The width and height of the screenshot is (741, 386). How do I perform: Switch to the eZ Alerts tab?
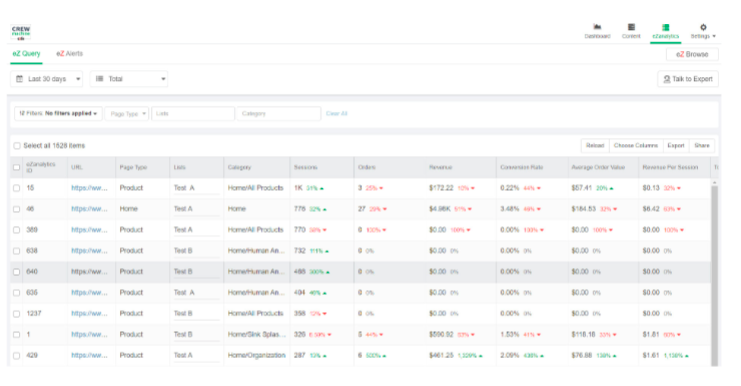point(69,54)
